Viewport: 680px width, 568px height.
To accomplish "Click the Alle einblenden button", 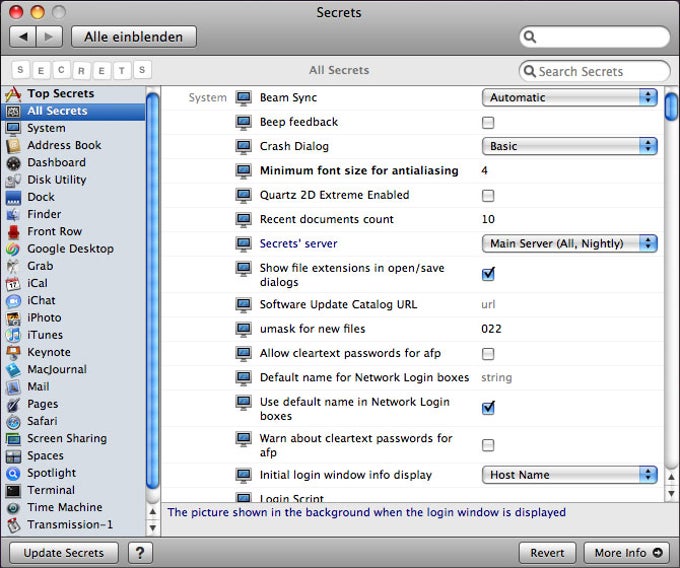I will (x=134, y=37).
